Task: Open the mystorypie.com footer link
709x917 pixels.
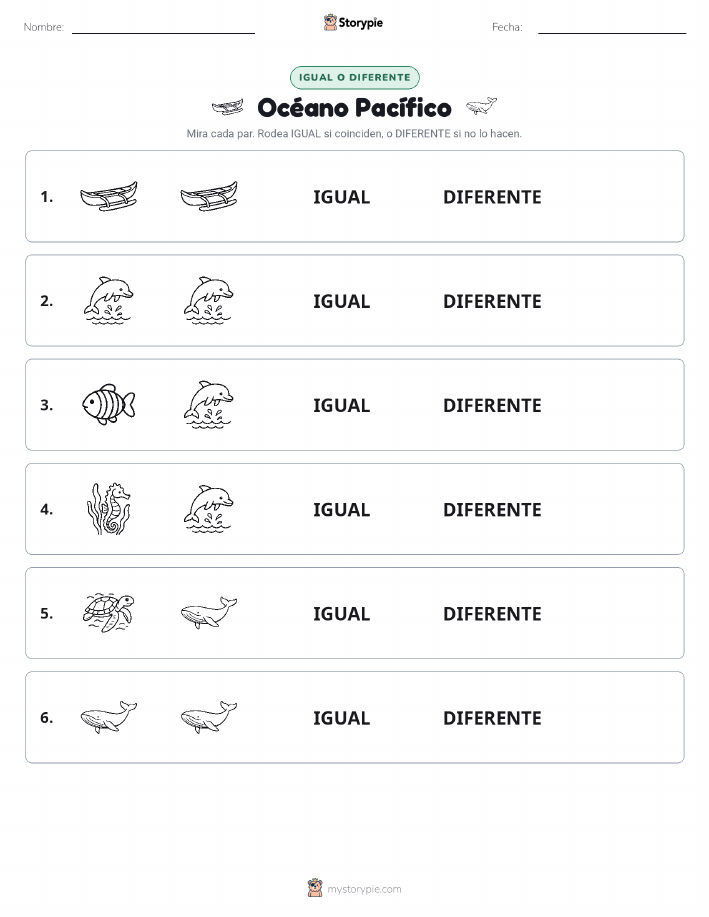Action: coord(364,889)
